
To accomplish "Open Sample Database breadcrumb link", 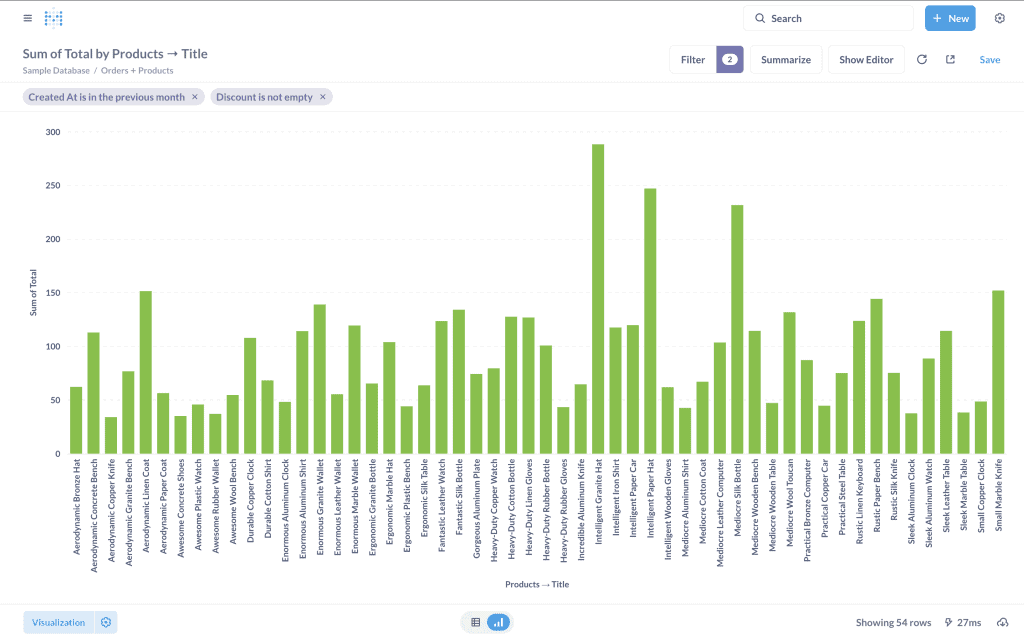I will [x=56, y=71].
